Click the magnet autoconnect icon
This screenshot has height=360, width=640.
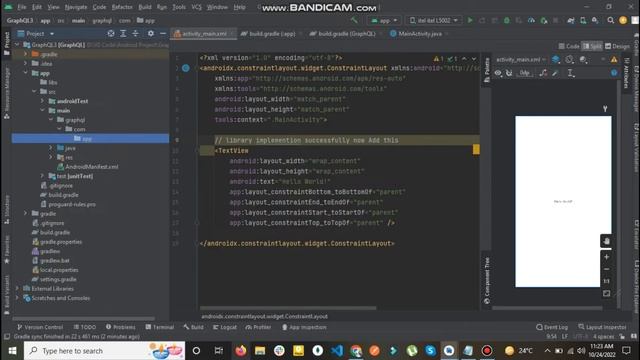(509, 73)
